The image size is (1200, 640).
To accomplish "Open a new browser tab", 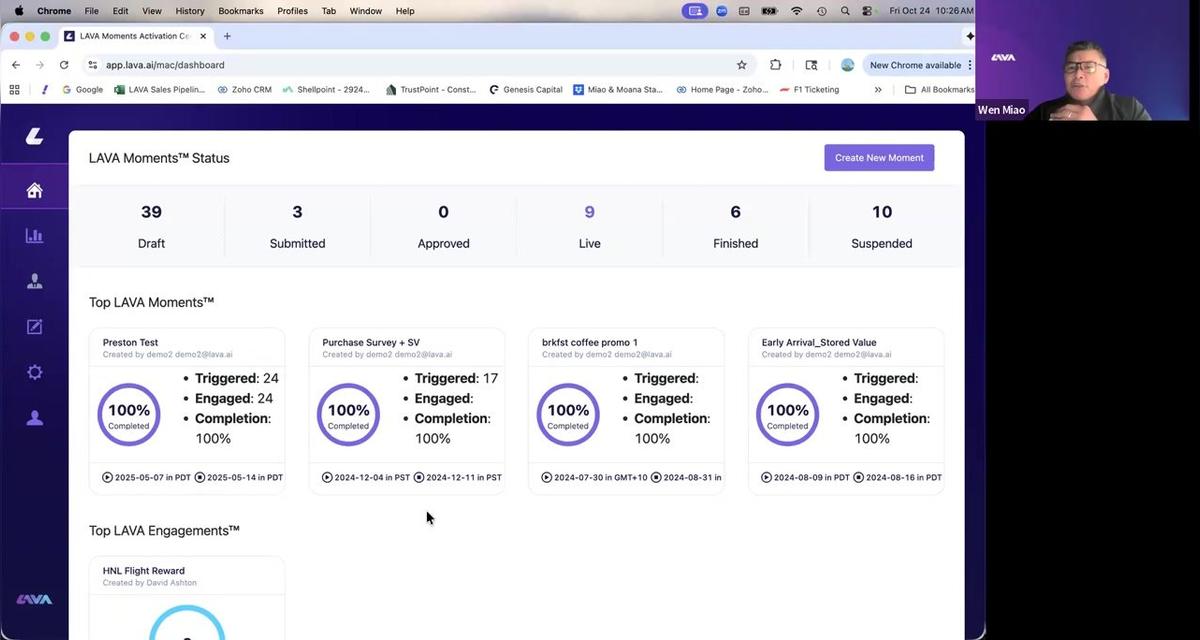I will tap(227, 36).
